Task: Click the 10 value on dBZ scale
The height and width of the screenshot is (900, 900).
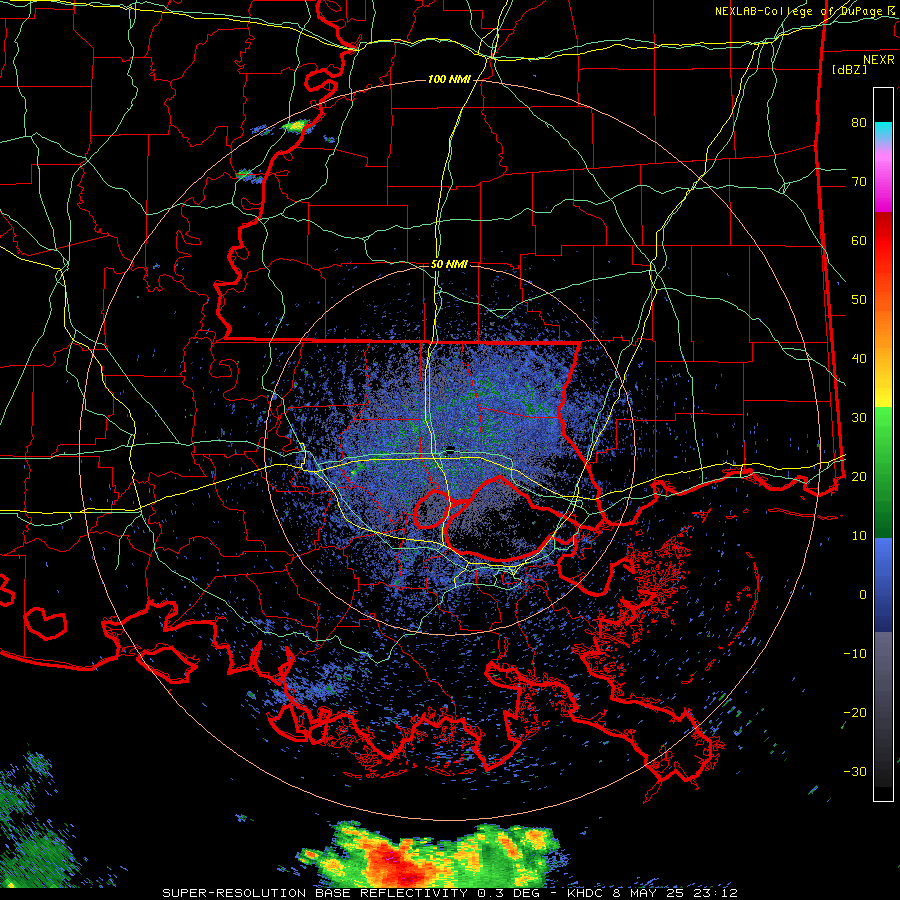Action: click(859, 536)
